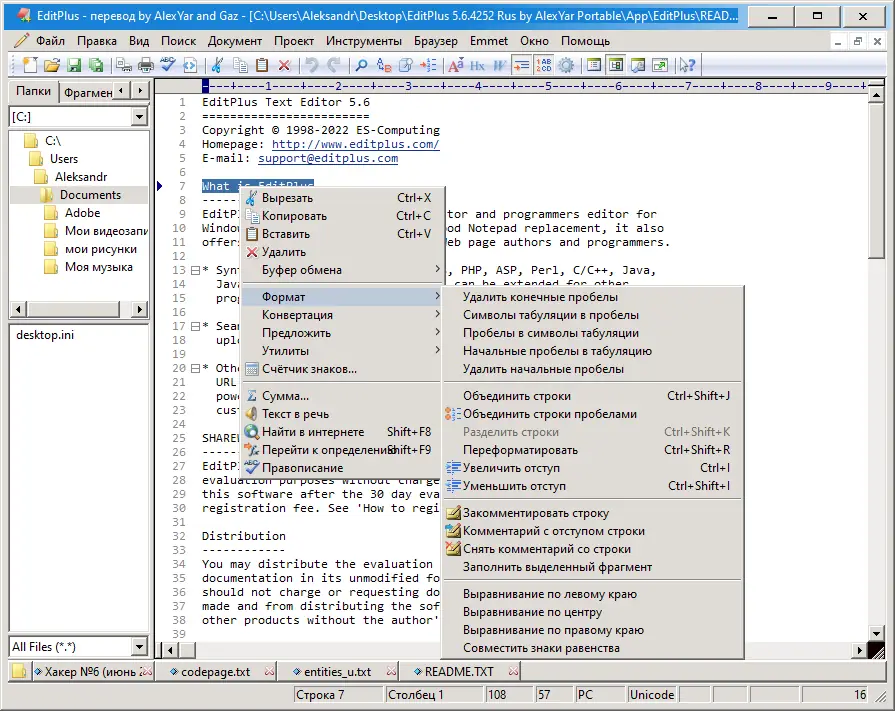Collapse the fold marker at line 13
Viewport: 895px width, 711px height.
pos(194,271)
